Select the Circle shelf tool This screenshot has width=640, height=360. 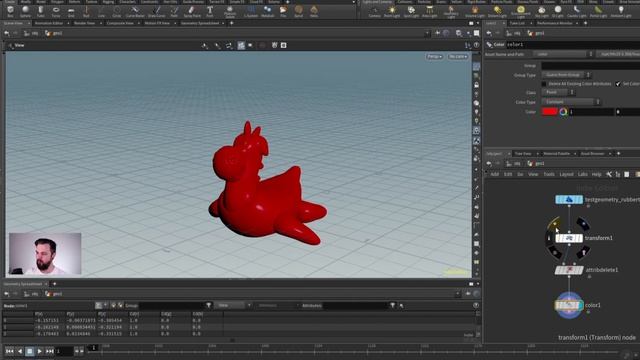click(117, 11)
